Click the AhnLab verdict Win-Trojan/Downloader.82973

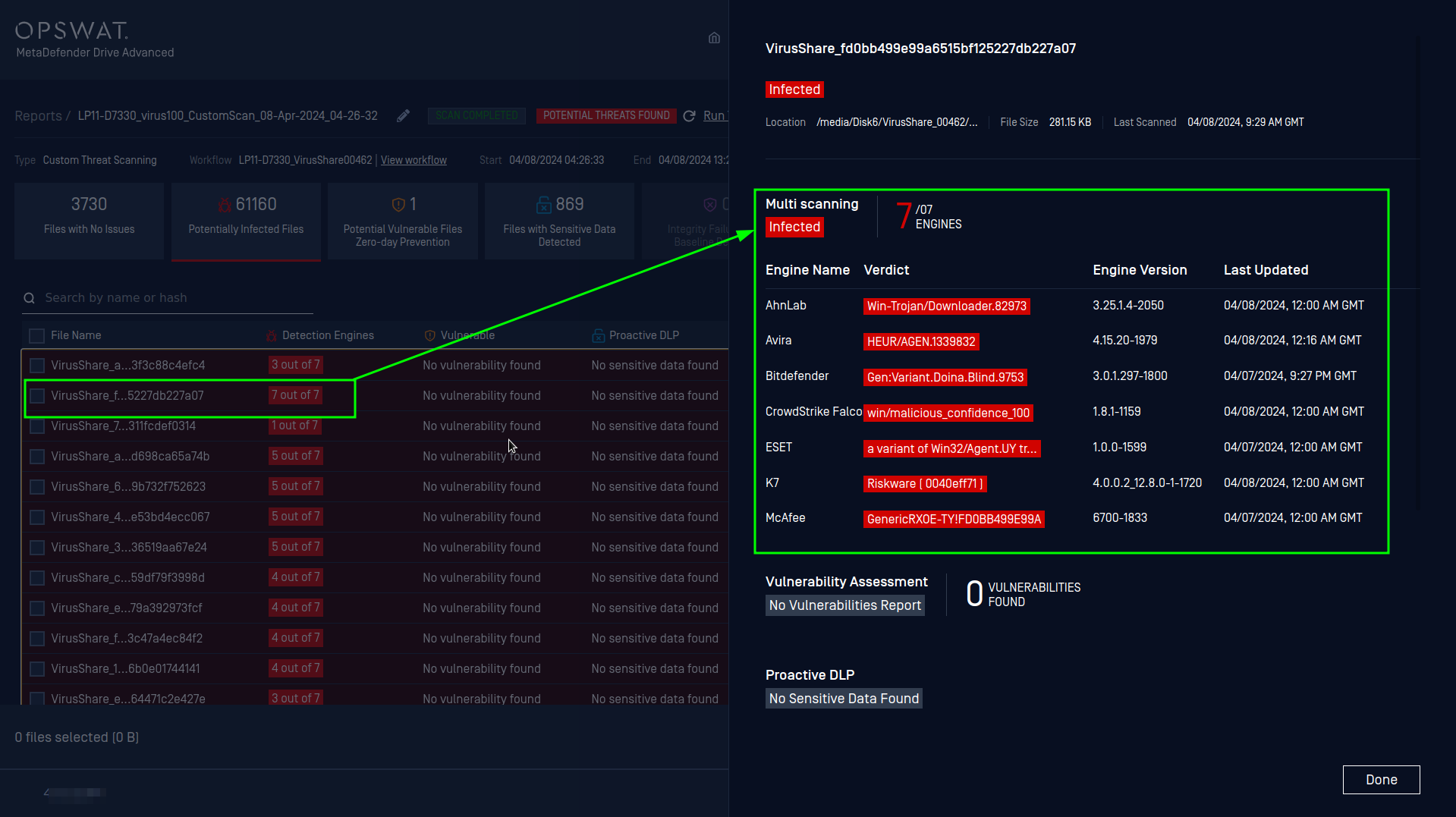pyautogui.click(x=947, y=306)
